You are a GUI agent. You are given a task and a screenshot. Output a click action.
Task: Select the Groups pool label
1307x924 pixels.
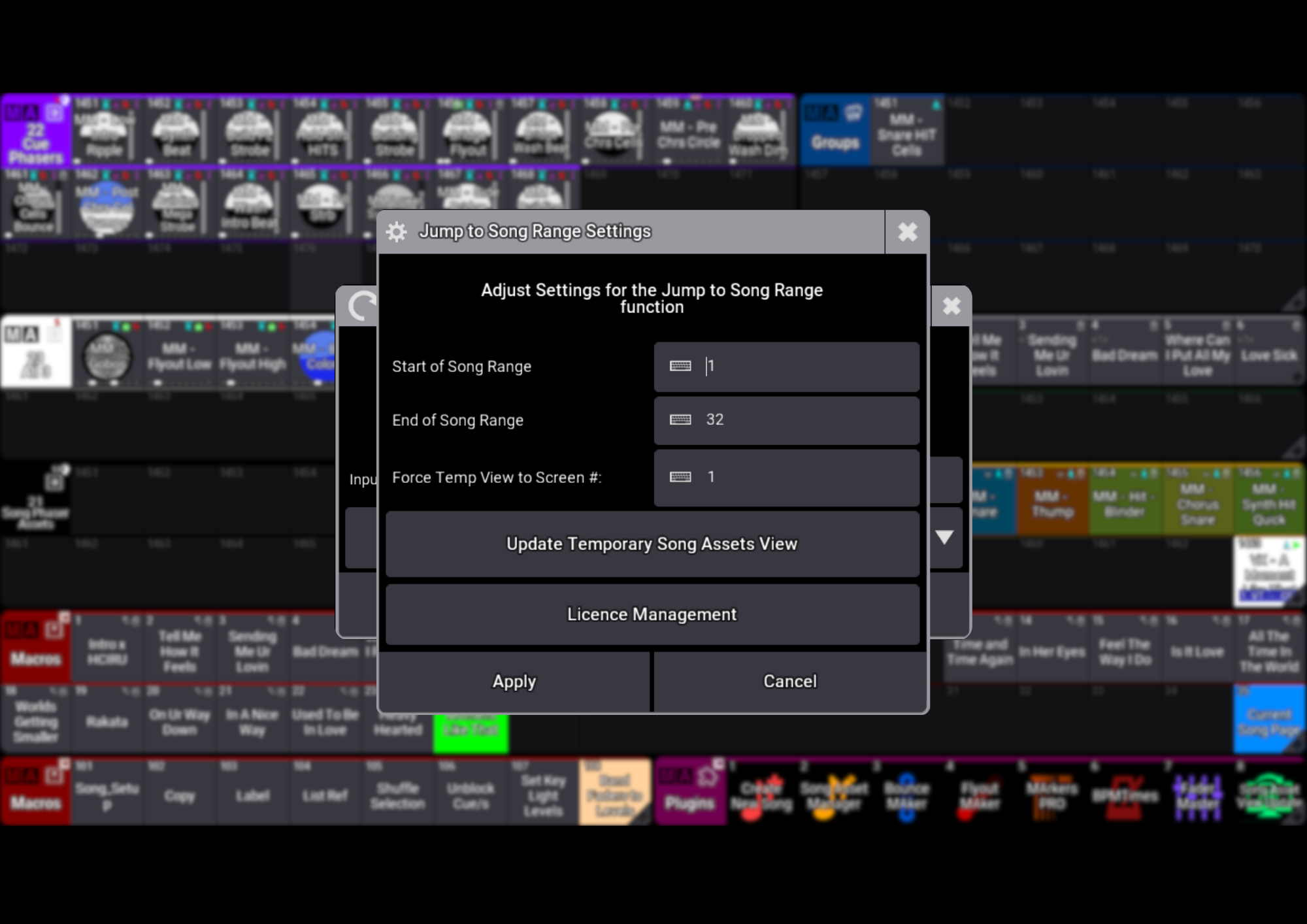pyautogui.click(x=835, y=129)
